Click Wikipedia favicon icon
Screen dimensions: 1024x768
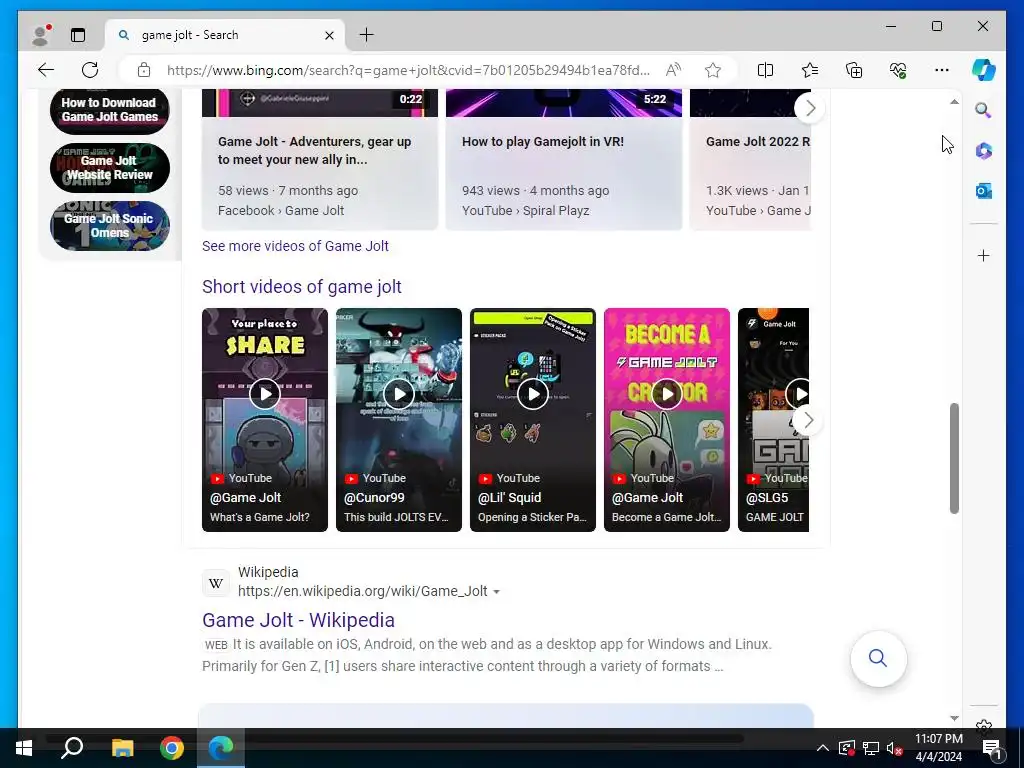pos(216,583)
